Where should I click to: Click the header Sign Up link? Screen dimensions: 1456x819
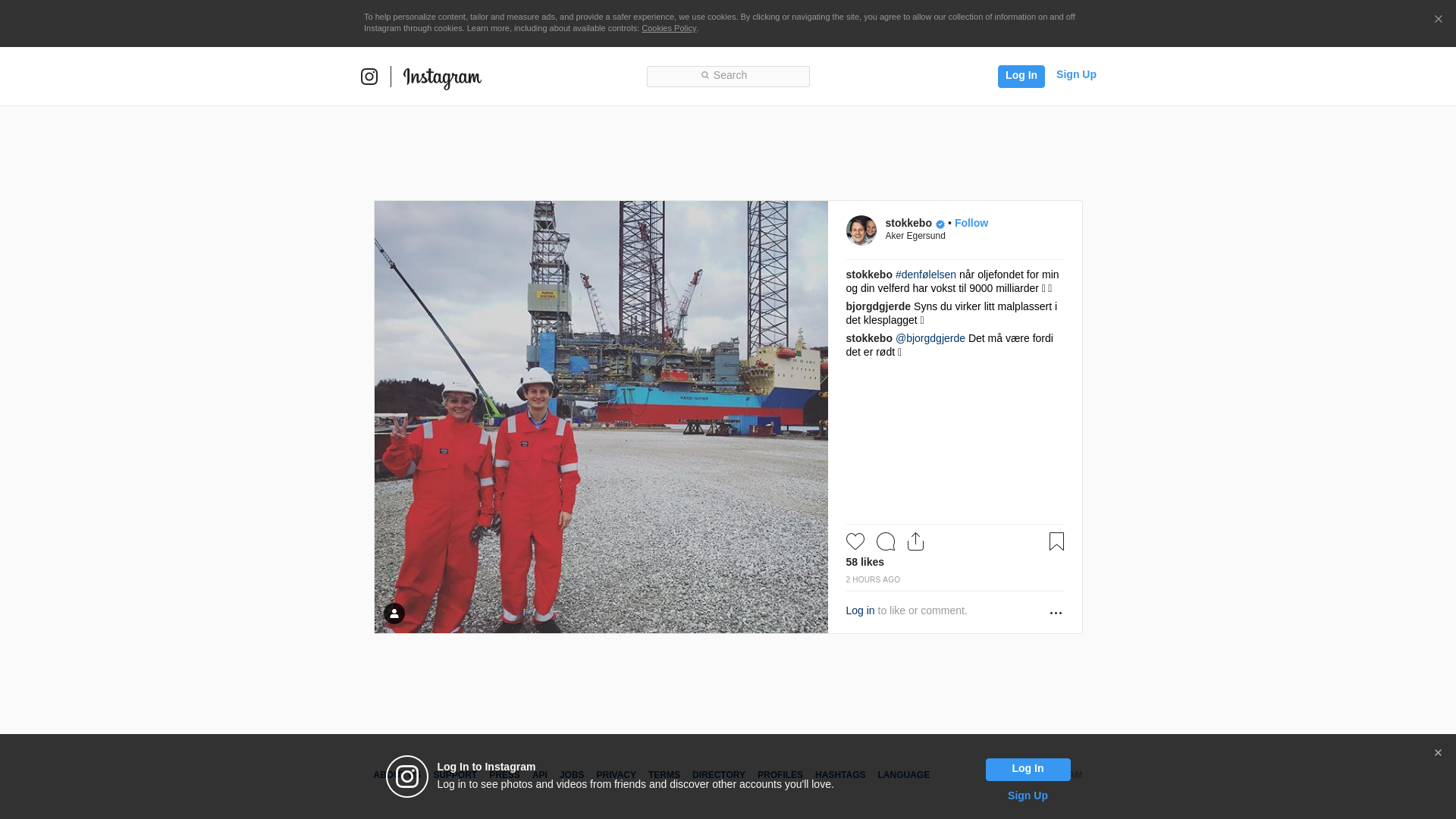tap(1076, 74)
